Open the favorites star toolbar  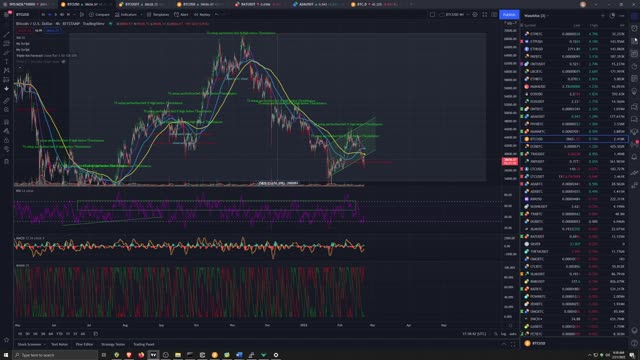coord(6,340)
